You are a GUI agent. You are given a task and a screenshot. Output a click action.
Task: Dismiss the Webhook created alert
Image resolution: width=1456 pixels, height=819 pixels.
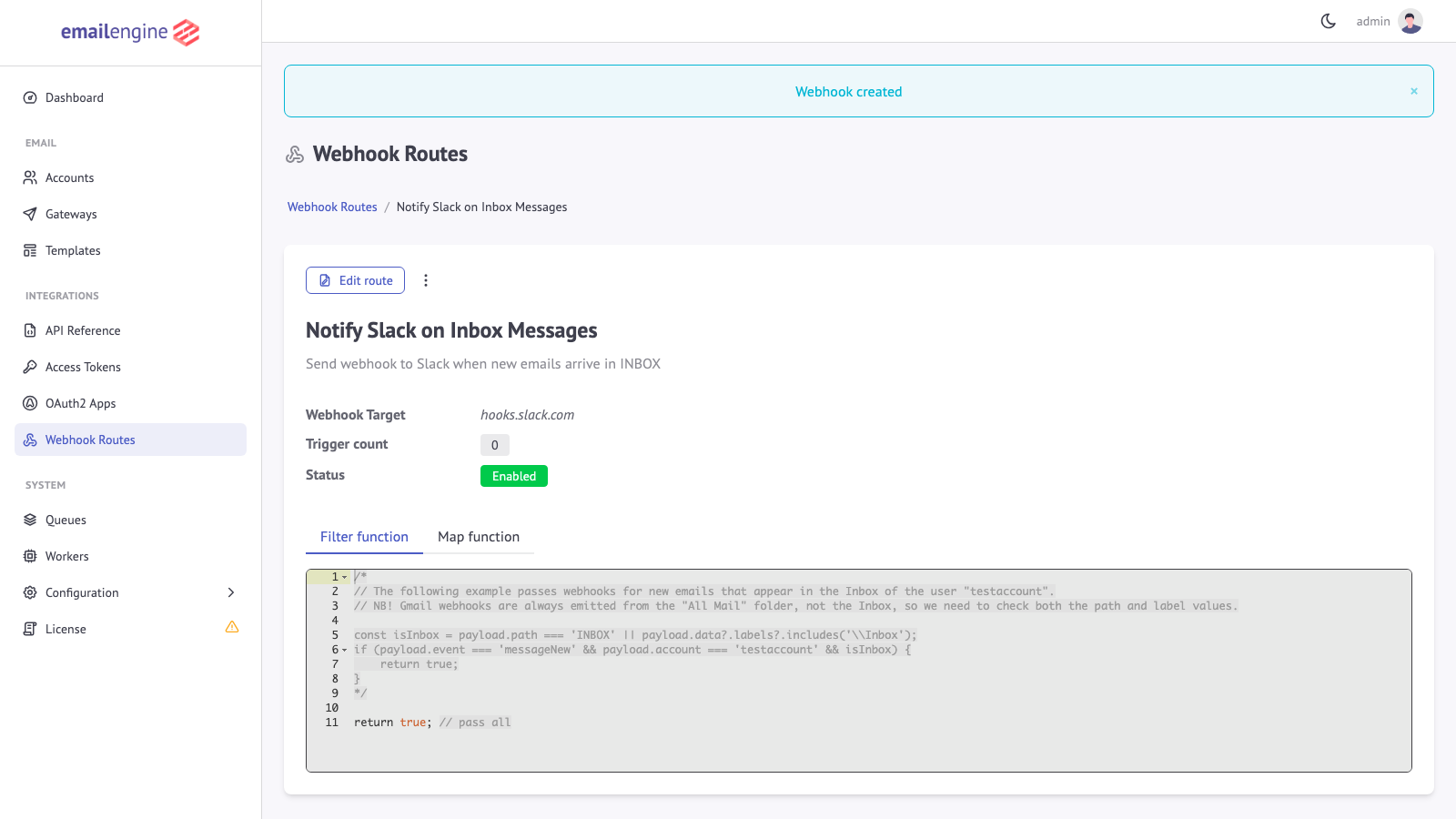coord(1414,91)
